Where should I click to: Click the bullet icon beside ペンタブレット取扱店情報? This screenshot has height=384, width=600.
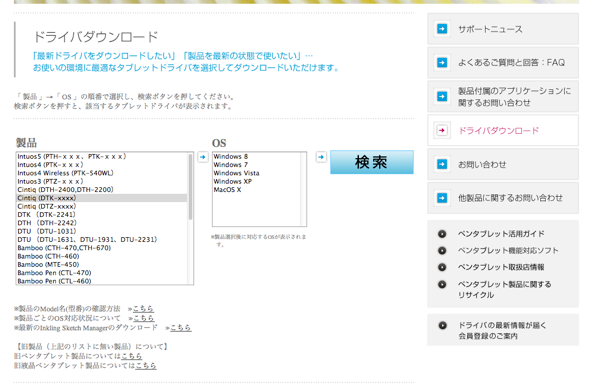pyautogui.click(x=442, y=267)
